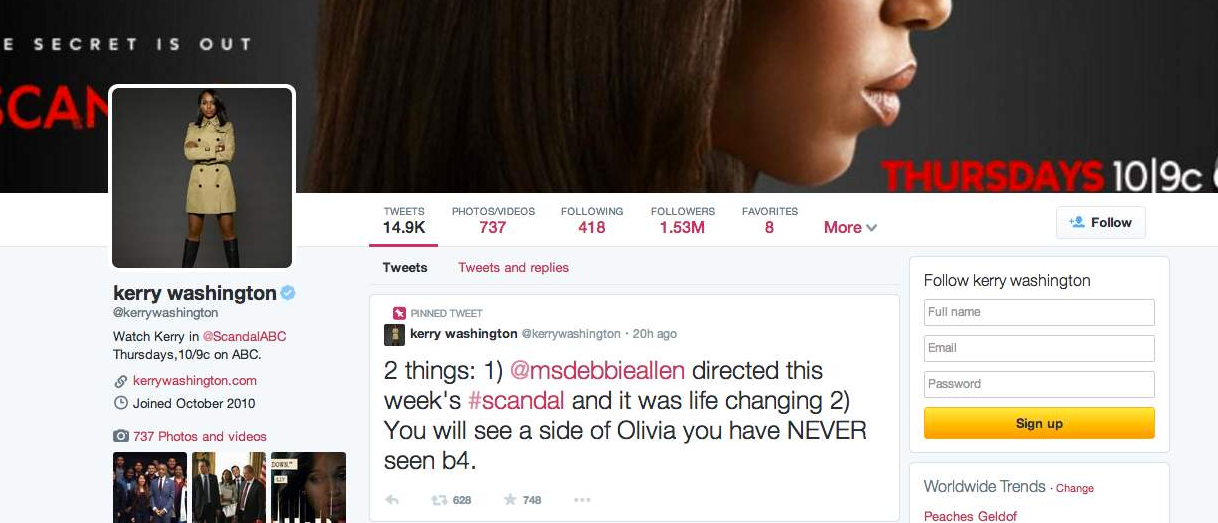Follow kerry washington
The height and width of the screenshot is (523, 1218).
pos(1100,222)
